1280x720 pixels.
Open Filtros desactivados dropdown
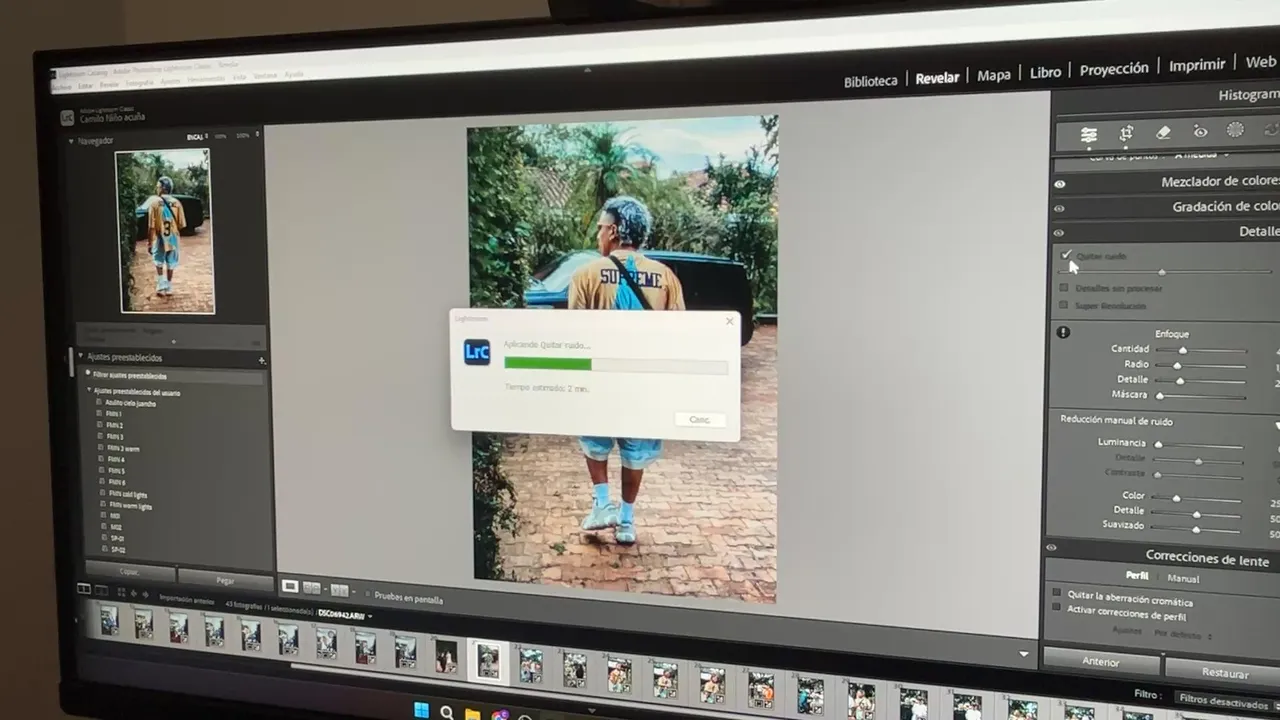[x=1228, y=700]
